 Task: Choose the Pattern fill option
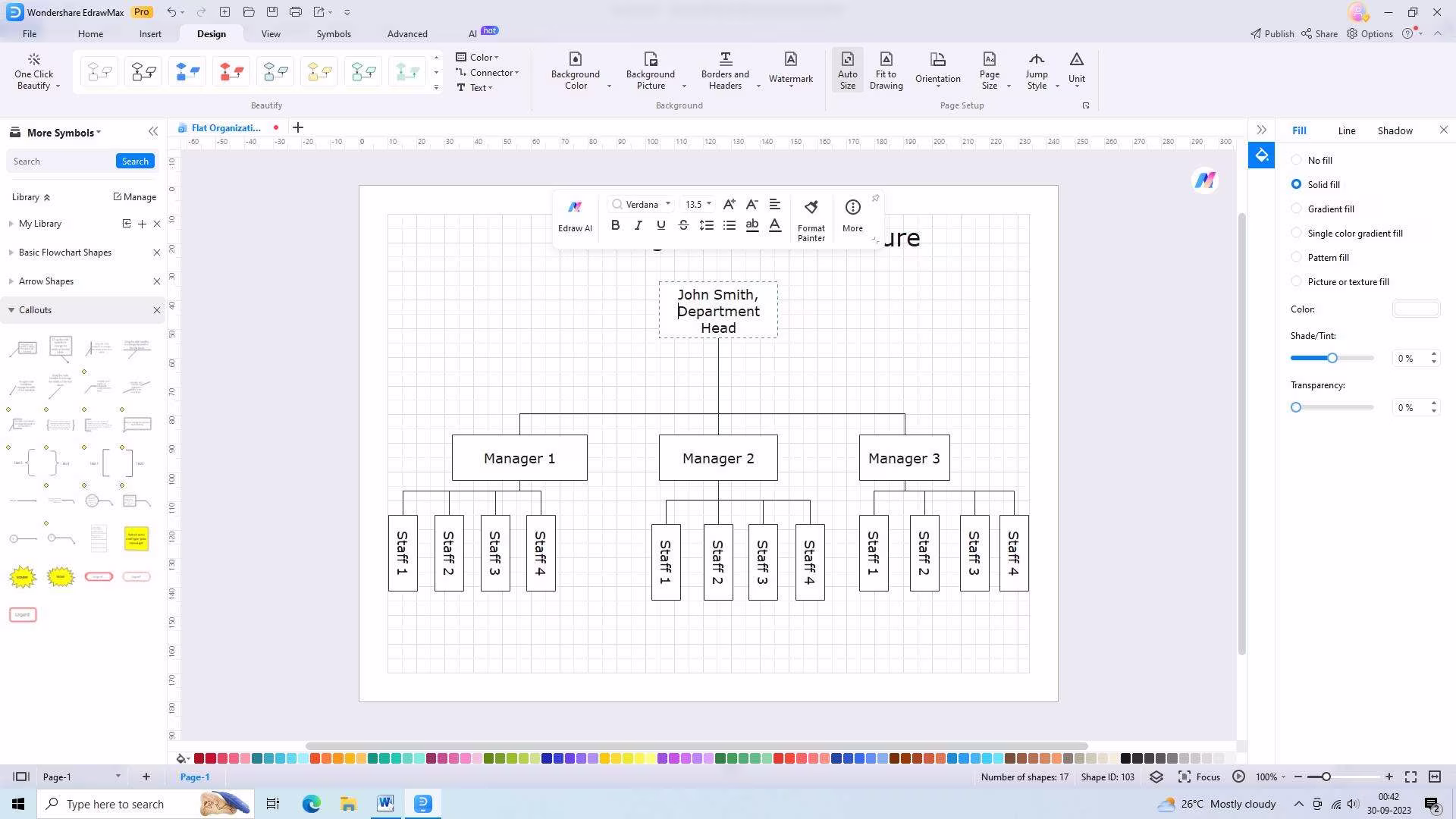tap(1296, 257)
